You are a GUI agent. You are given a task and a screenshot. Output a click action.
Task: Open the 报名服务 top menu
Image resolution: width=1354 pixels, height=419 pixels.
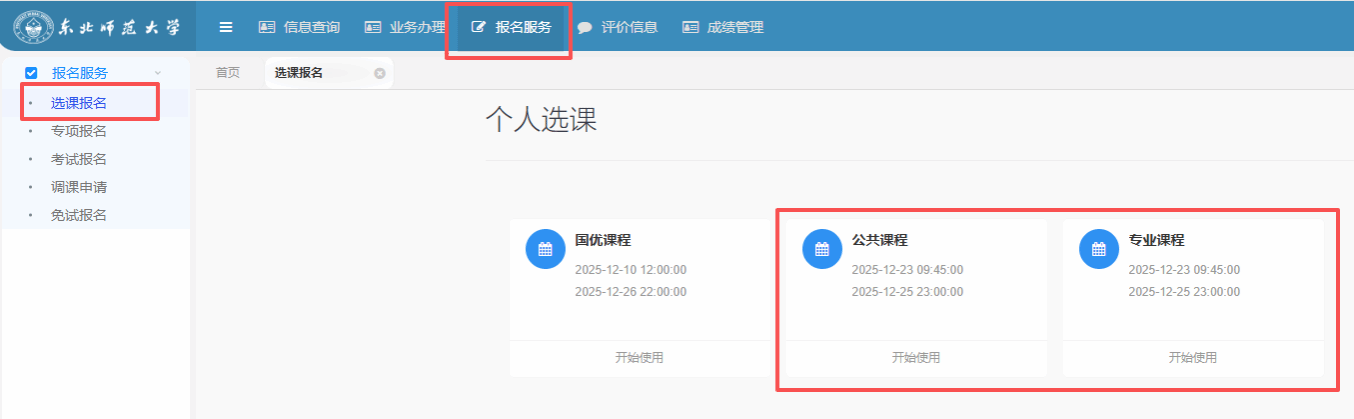point(511,28)
